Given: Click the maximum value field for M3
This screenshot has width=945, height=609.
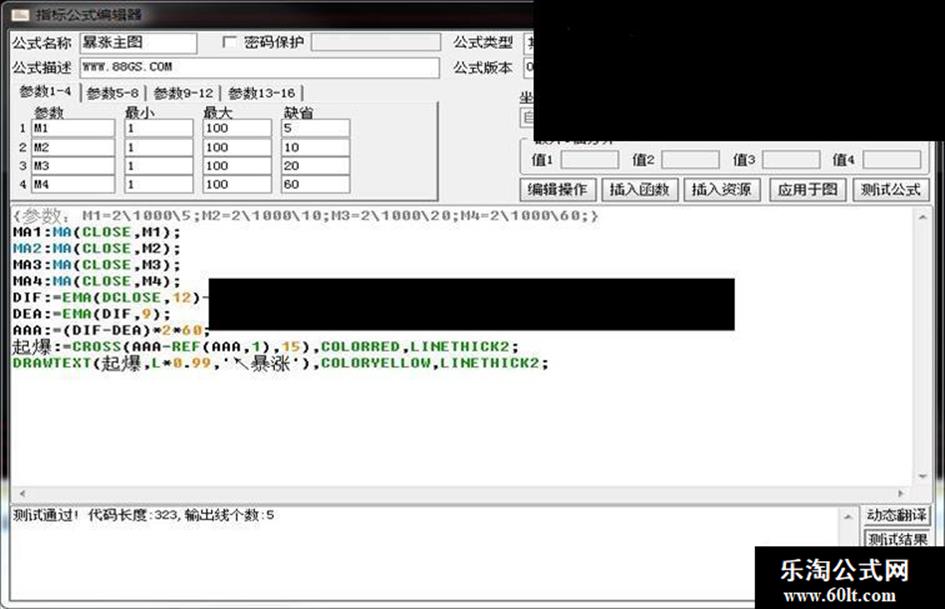Looking at the screenshot, I should point(237,166).
